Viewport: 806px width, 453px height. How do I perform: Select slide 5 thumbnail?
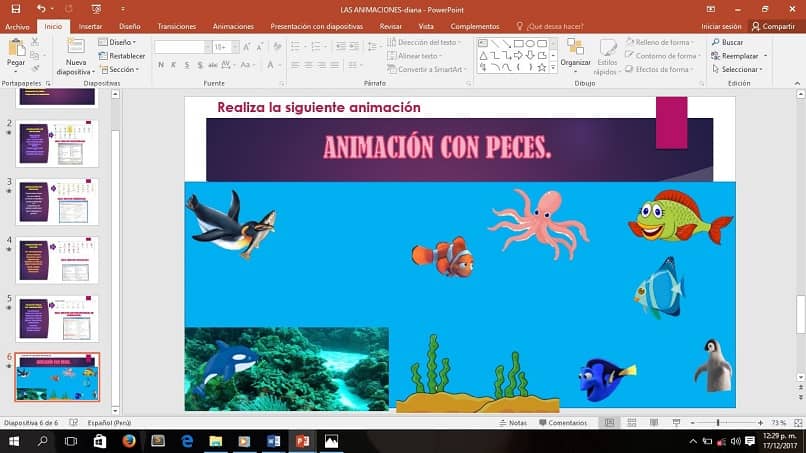click(57, 318)
